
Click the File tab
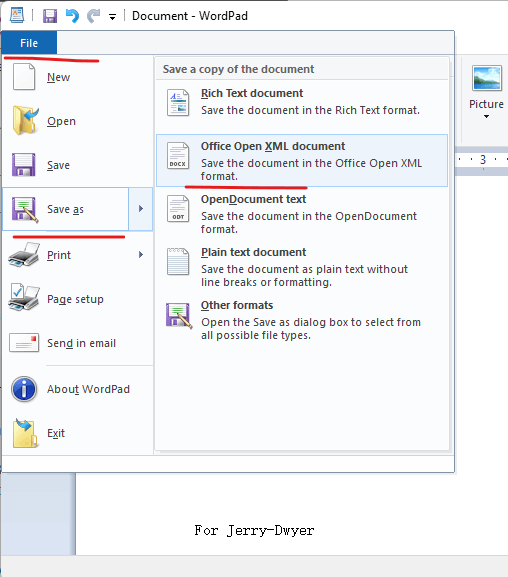[29, 43]
